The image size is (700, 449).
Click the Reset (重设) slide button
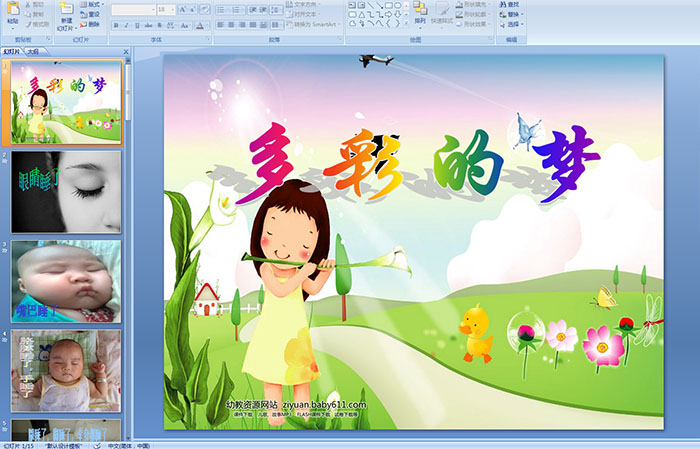click(90, 14)
